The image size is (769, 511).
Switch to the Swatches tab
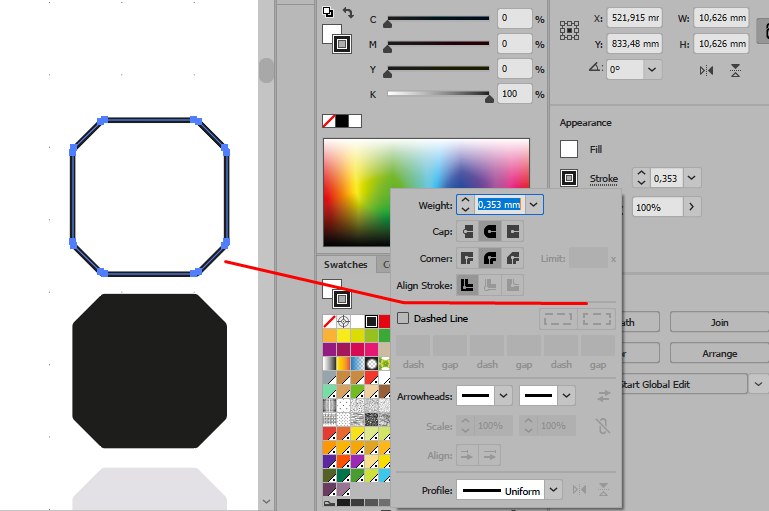point(345,264)
